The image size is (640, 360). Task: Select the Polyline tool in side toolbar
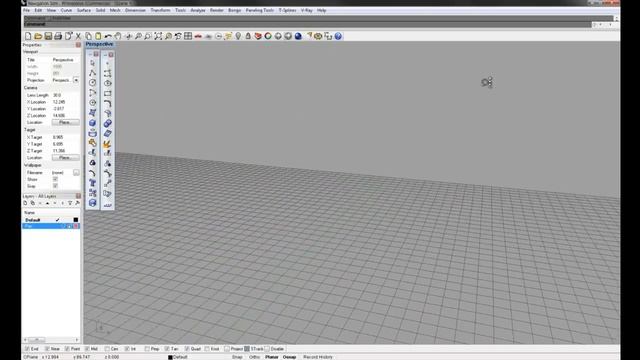point(93,73)
